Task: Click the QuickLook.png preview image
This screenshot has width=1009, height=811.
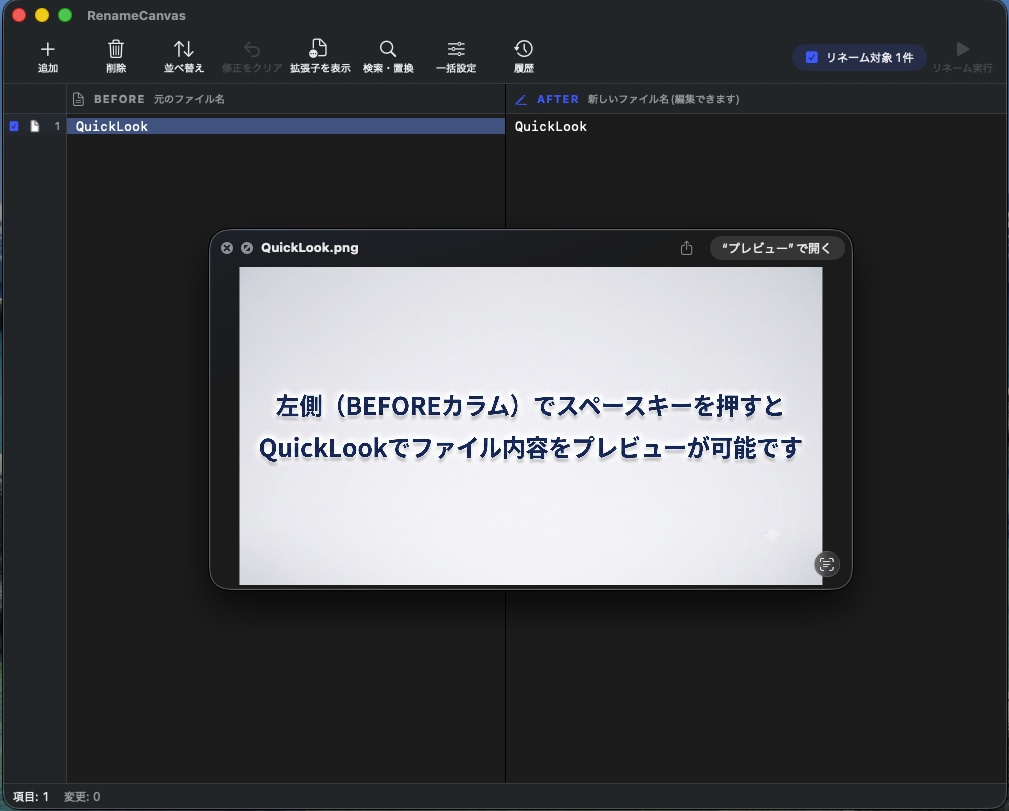Action: pyautogui.click(x=531, y=426)
